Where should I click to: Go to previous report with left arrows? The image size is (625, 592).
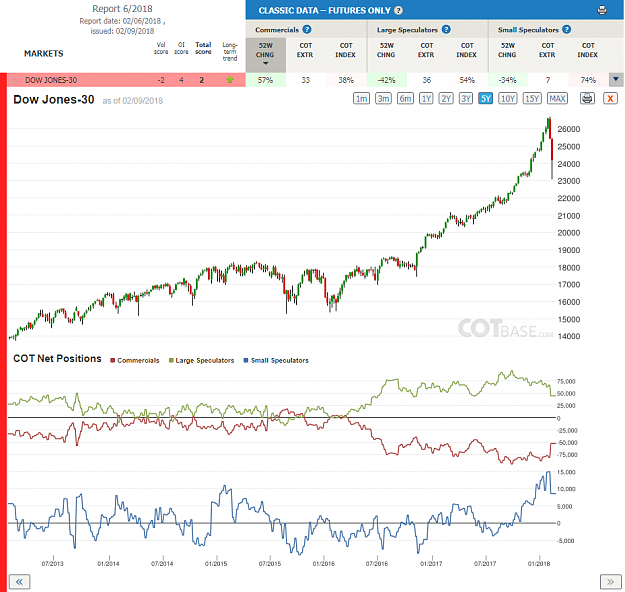19,582
